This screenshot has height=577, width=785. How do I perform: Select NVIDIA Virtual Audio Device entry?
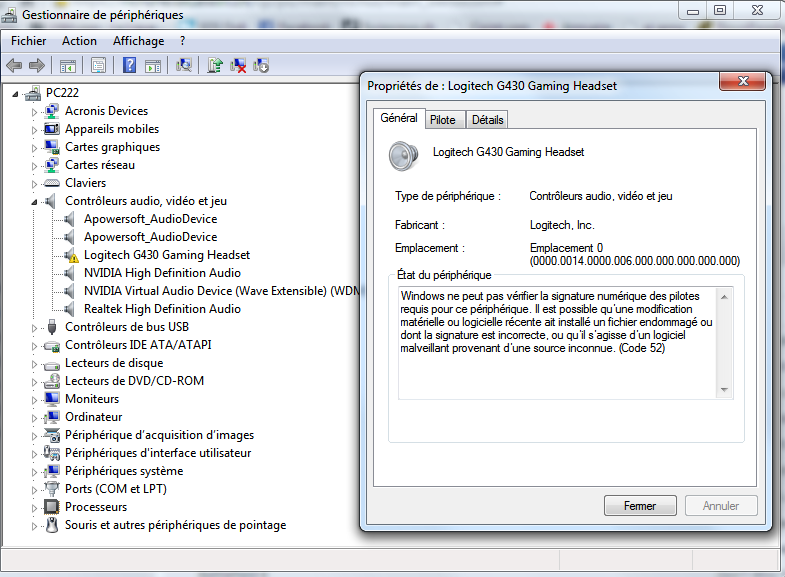coord(221,291)
